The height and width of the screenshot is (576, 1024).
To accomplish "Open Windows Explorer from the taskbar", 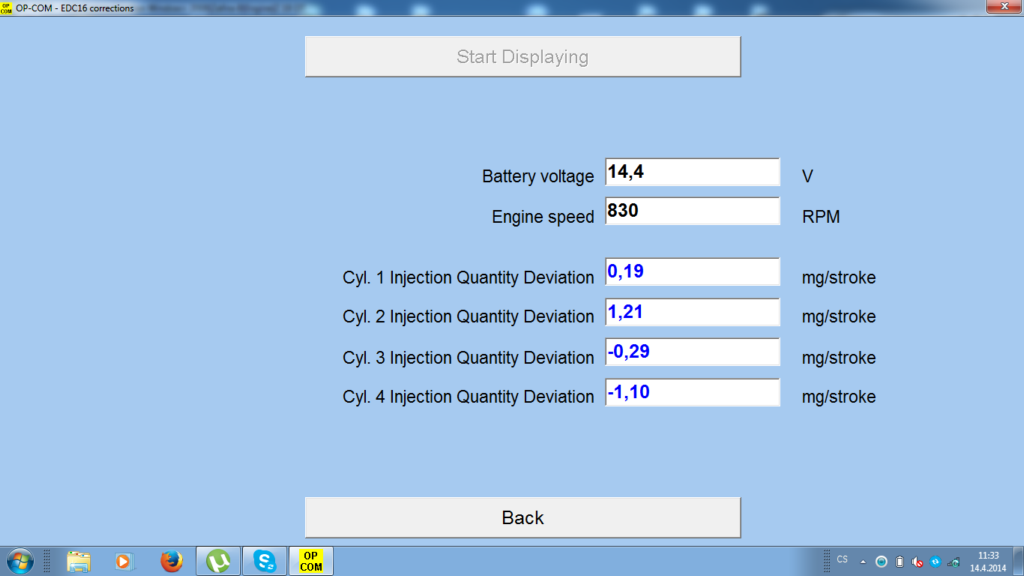I will 79,561.
